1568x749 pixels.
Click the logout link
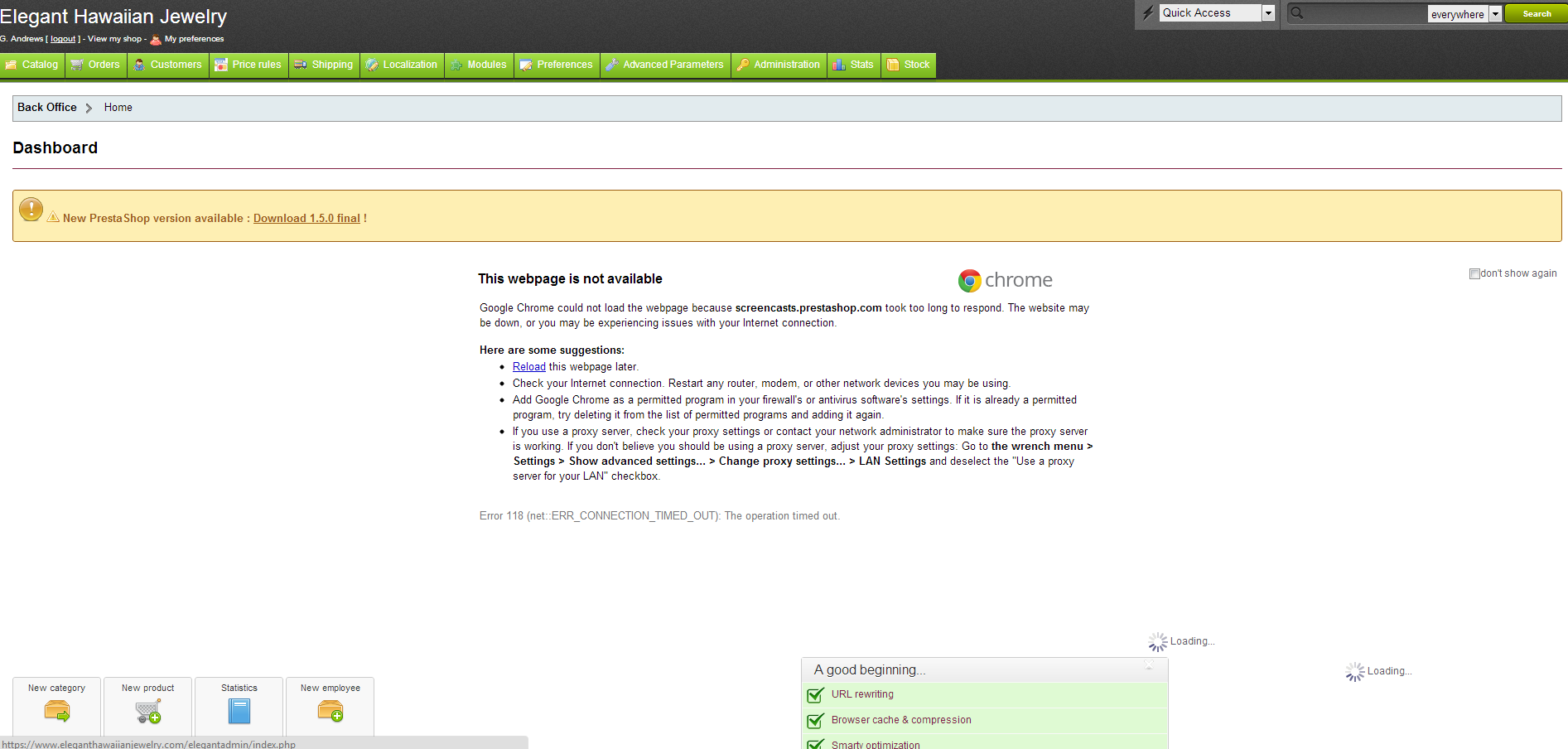click(x=63, y=39)
